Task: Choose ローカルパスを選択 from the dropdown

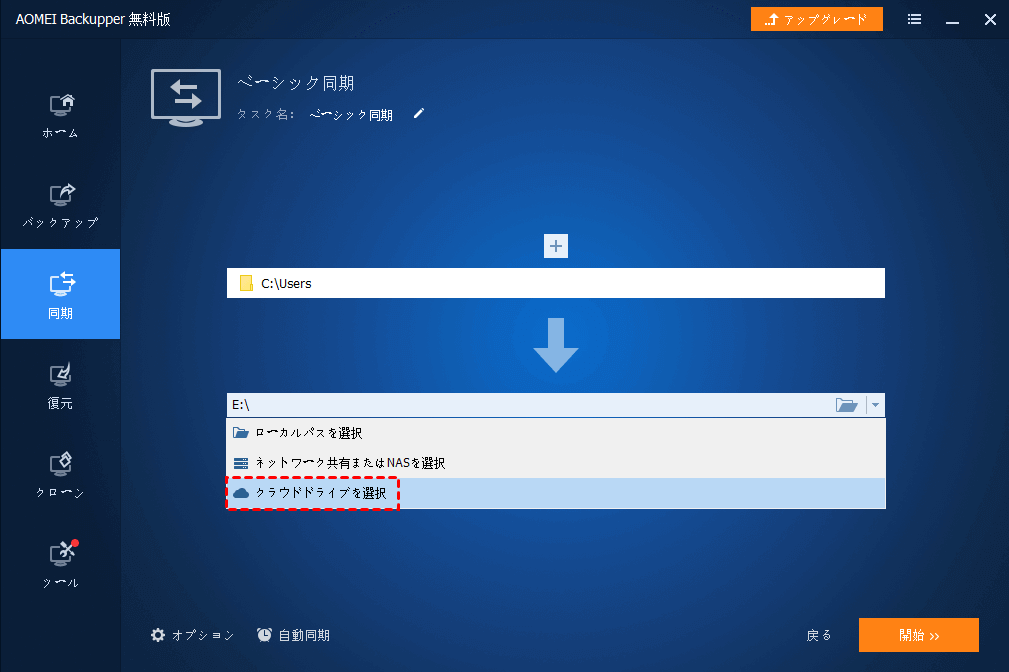Action: point(556,433)
